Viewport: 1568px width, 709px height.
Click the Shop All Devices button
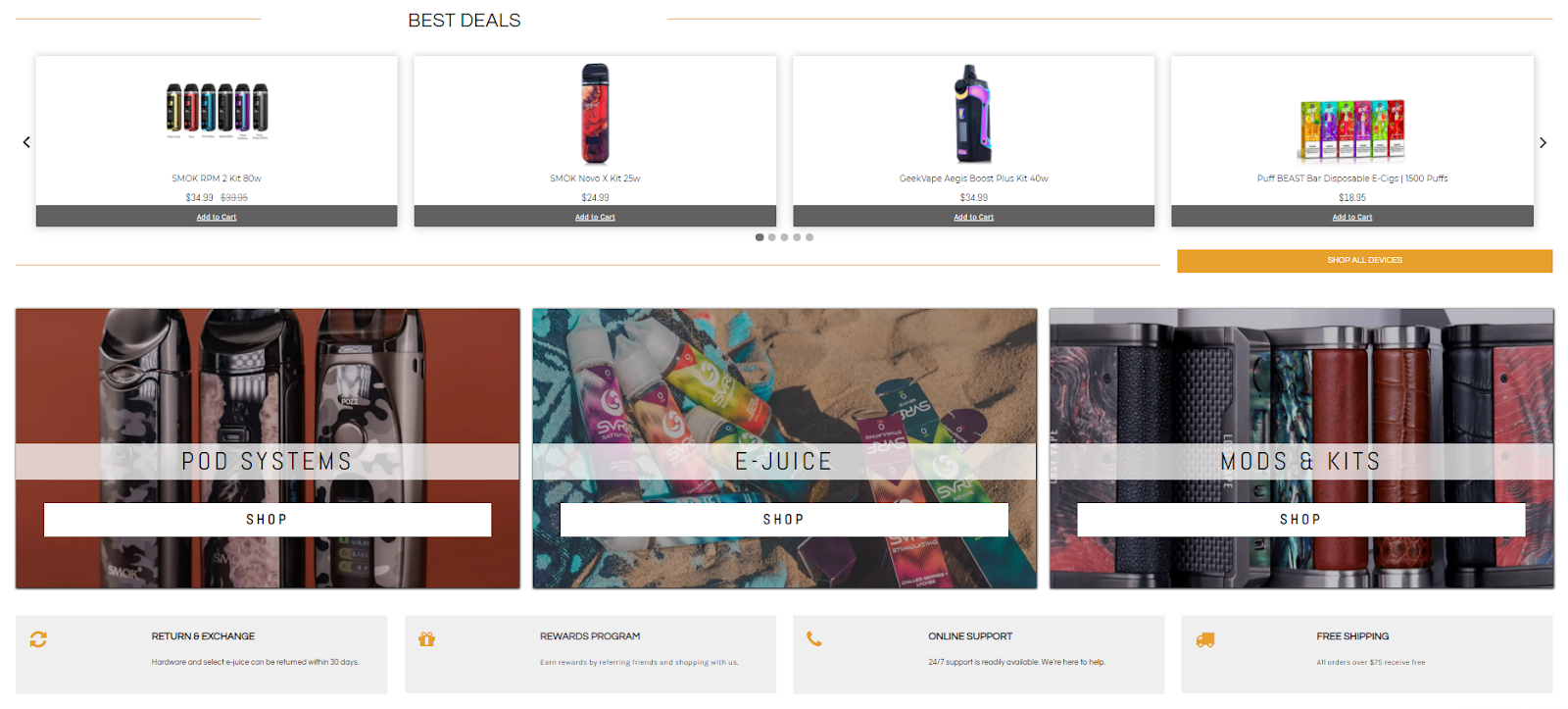(x=1364, y=260)
